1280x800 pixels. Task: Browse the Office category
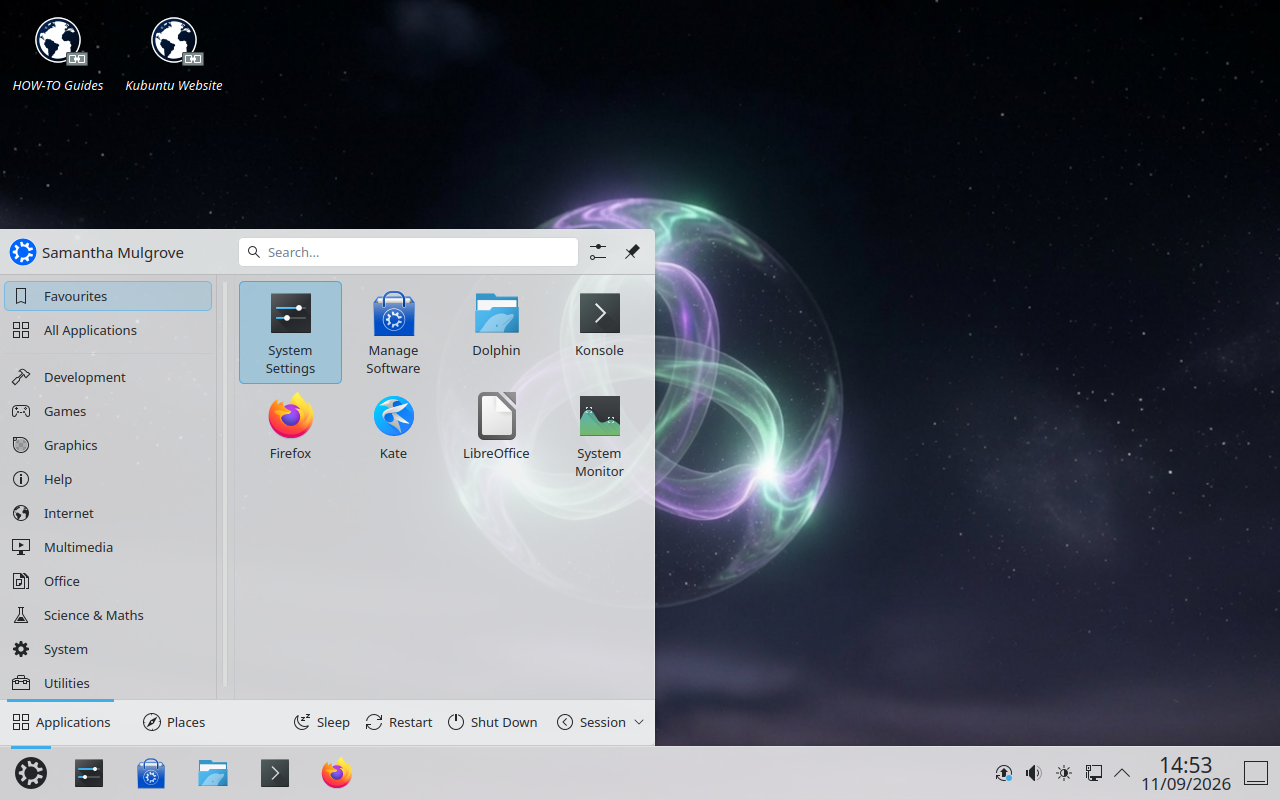click(x=108, y=581)
